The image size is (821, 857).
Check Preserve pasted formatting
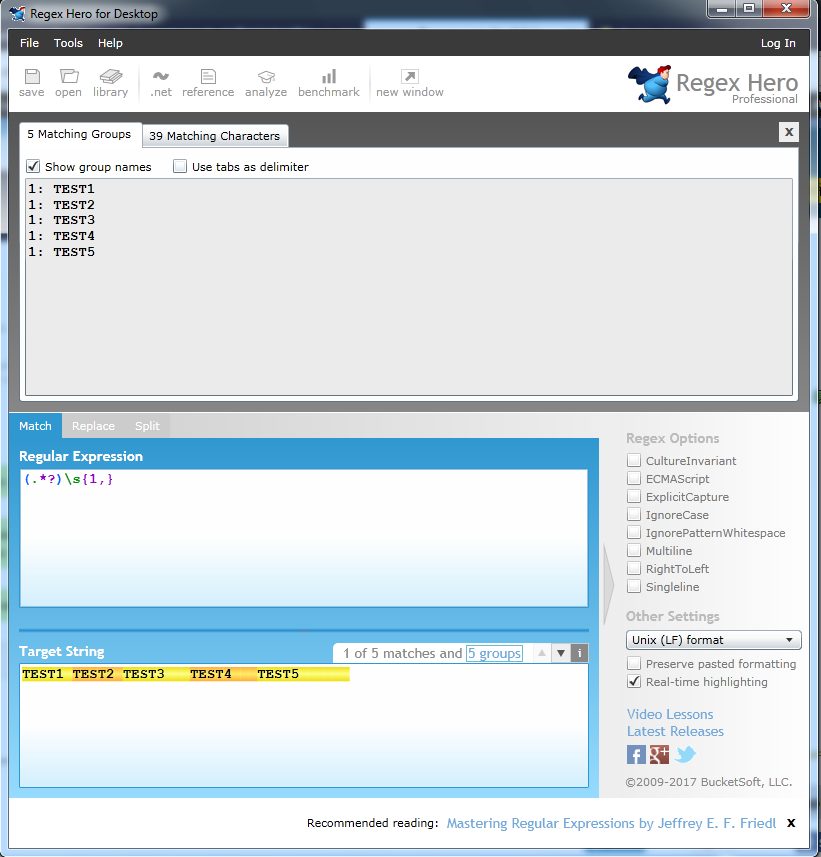(634, 664)
